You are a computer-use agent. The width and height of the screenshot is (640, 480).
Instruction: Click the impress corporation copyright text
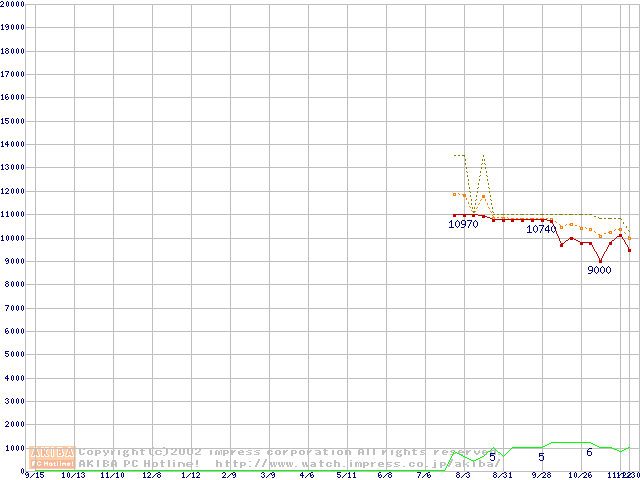coord(280,452)
